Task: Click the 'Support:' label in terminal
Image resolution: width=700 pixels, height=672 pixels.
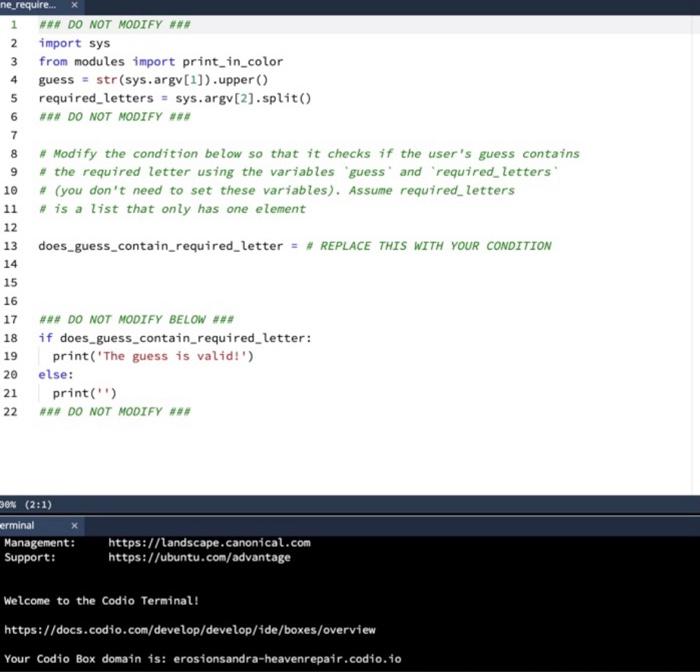Action: pos(30,557)
